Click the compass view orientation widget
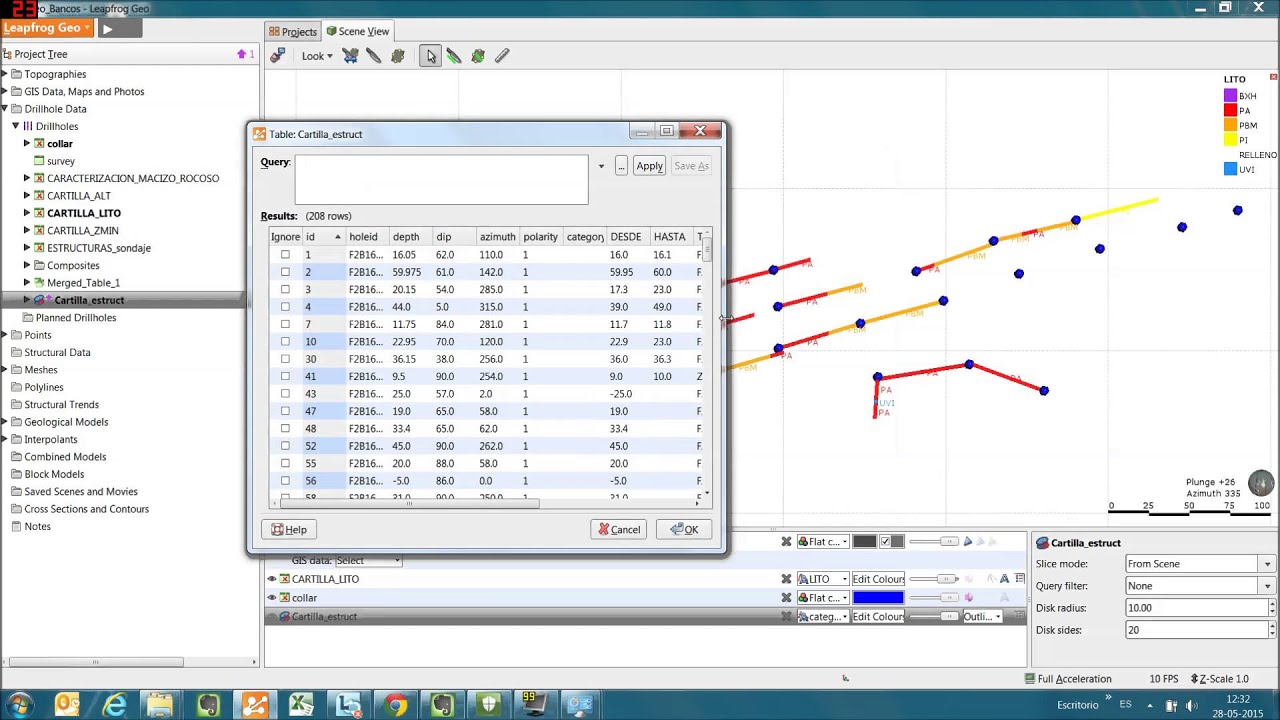 point(1260,482)
